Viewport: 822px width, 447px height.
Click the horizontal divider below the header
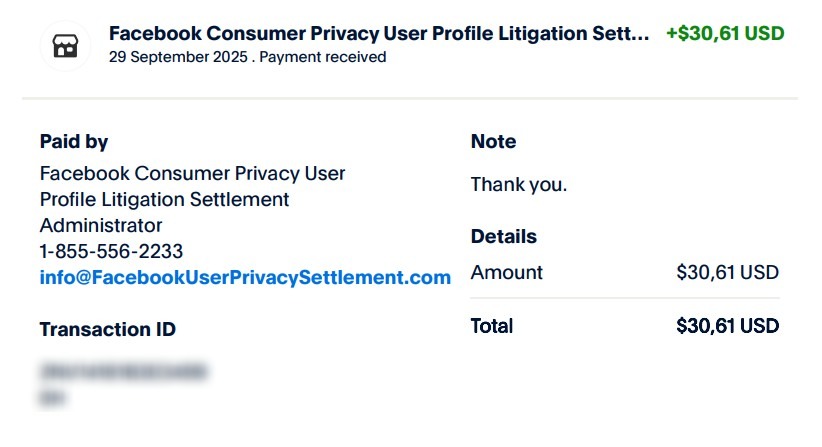click(410, 99)
